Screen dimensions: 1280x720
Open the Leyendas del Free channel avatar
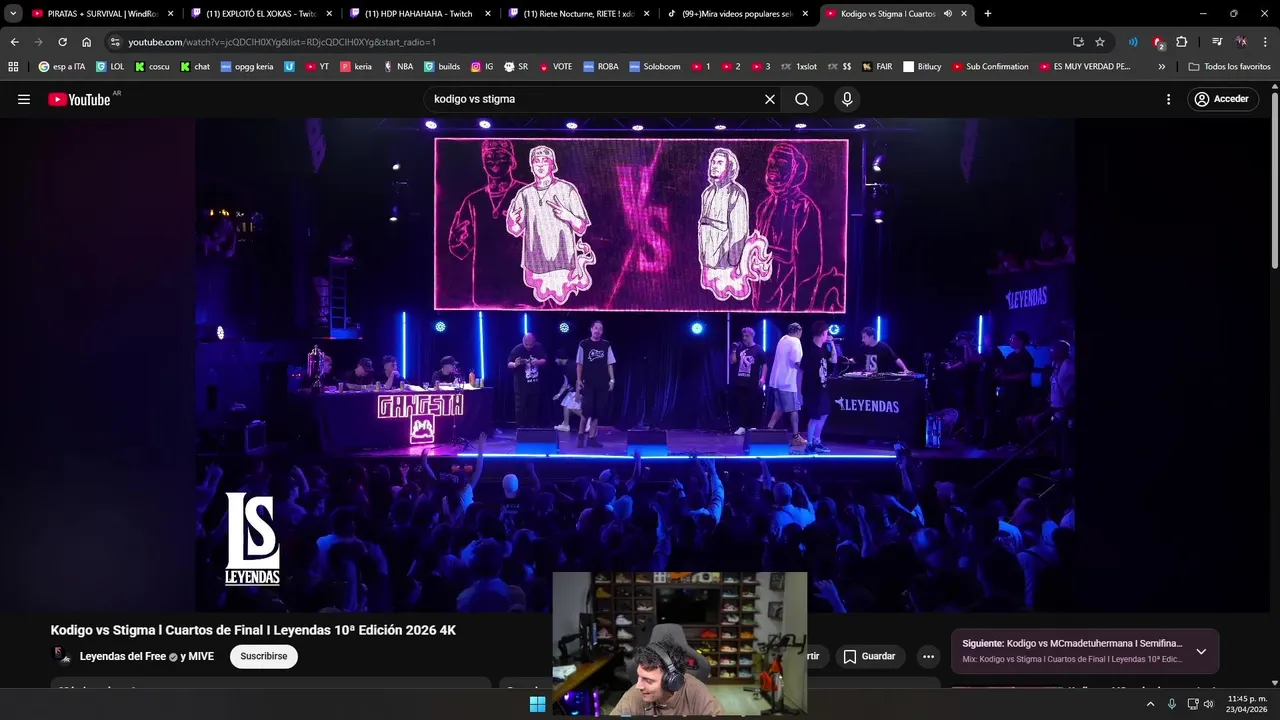[62, 656]
